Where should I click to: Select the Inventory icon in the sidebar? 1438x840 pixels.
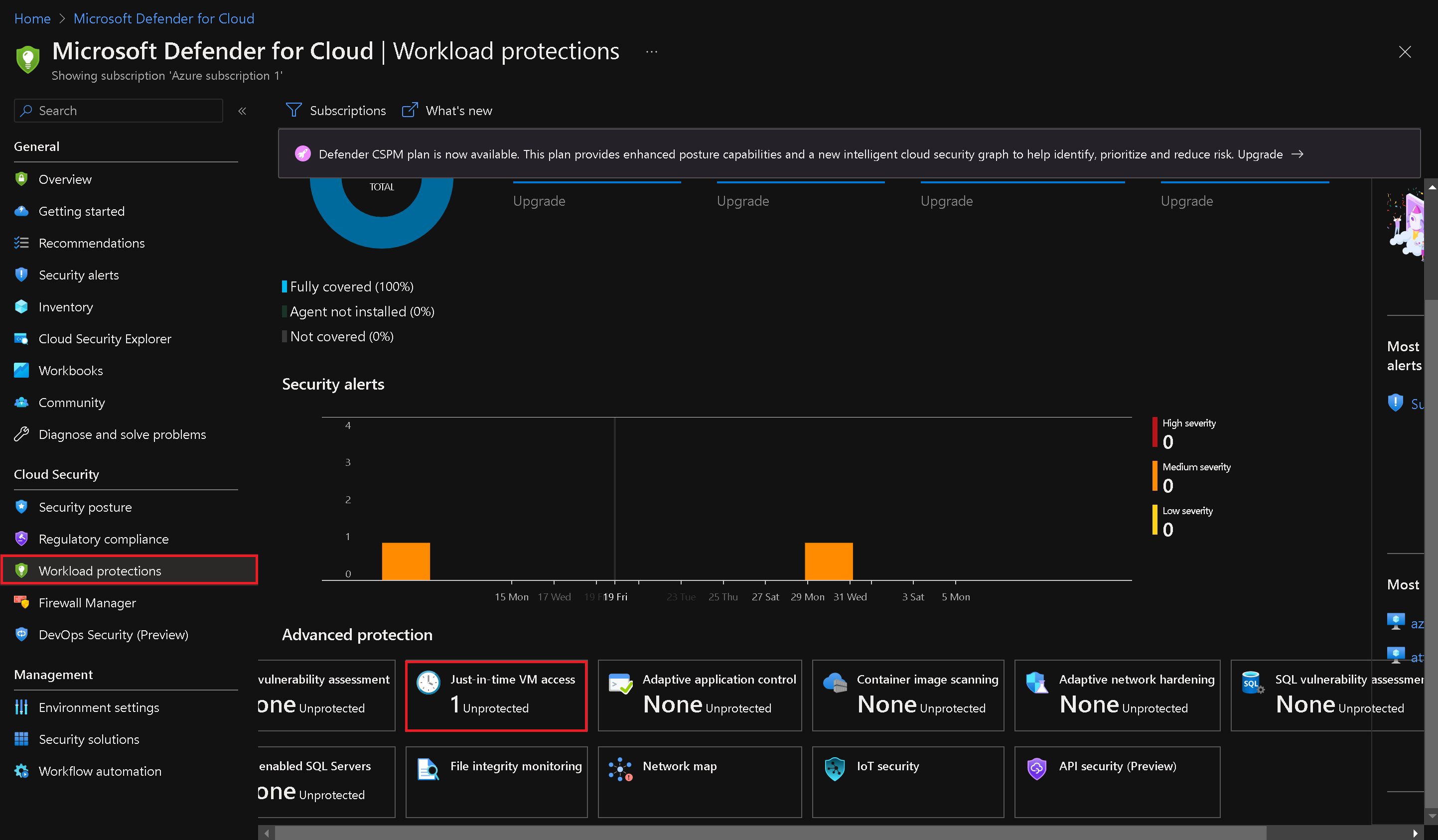21,306
